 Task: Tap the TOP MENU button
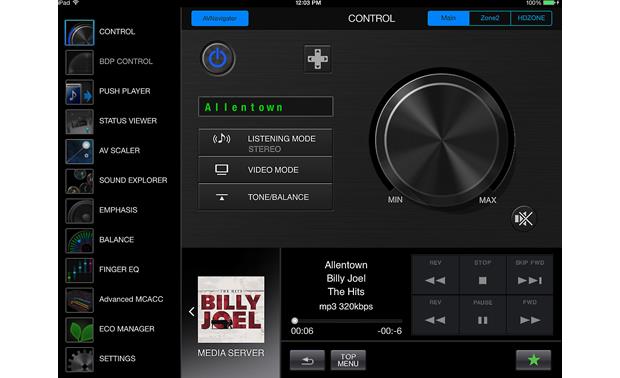(348, 360)
